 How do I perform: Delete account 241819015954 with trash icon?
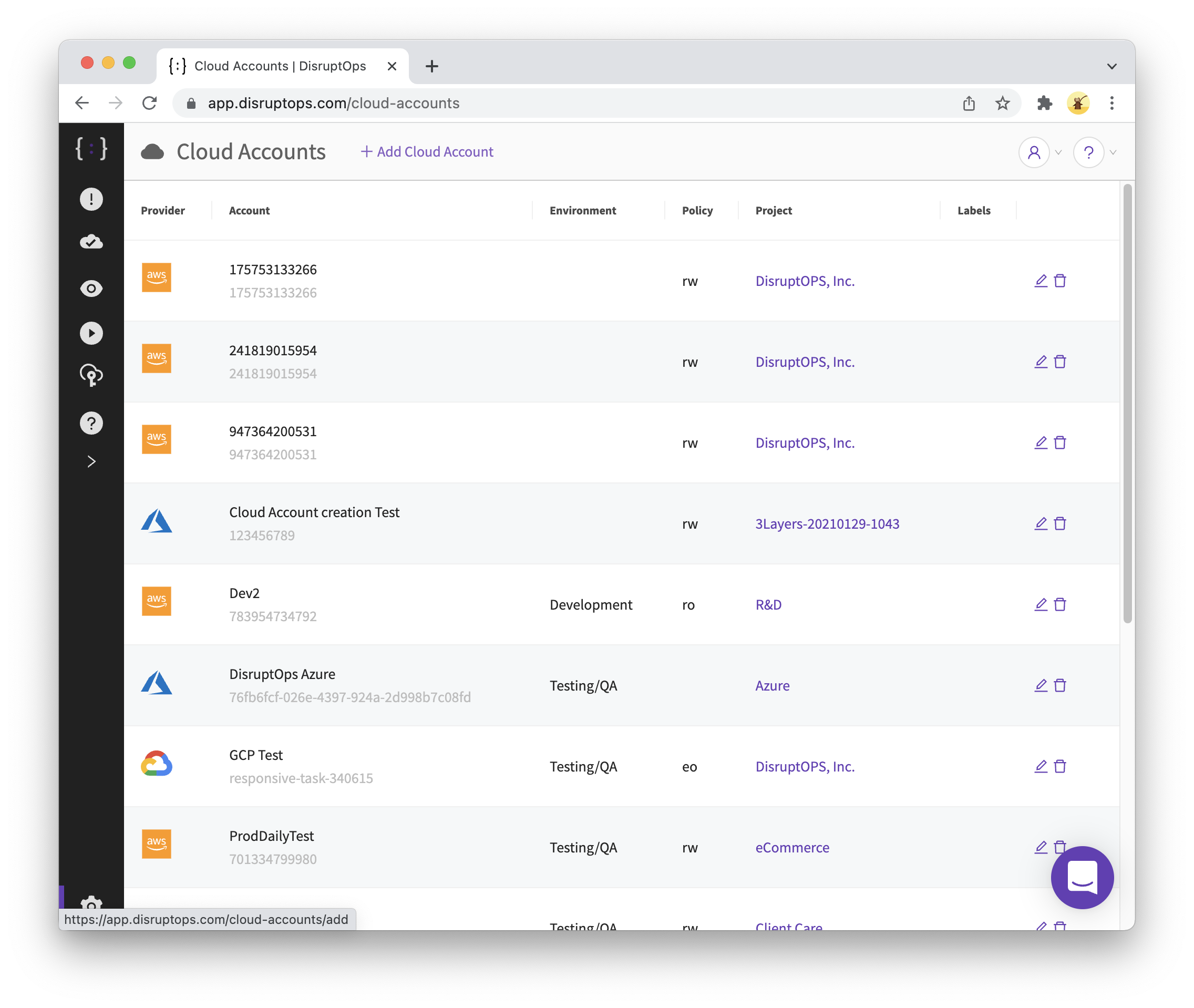point(1061,362)
